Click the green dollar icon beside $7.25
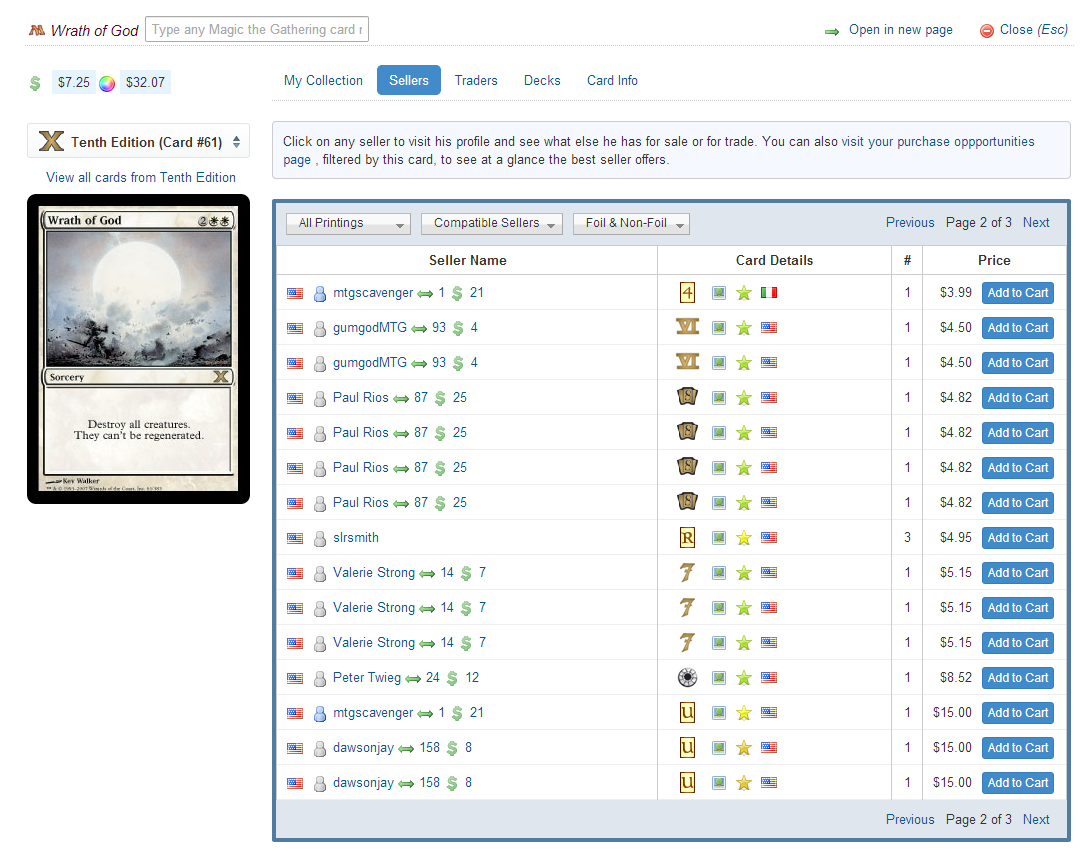 tap(36, 83)
